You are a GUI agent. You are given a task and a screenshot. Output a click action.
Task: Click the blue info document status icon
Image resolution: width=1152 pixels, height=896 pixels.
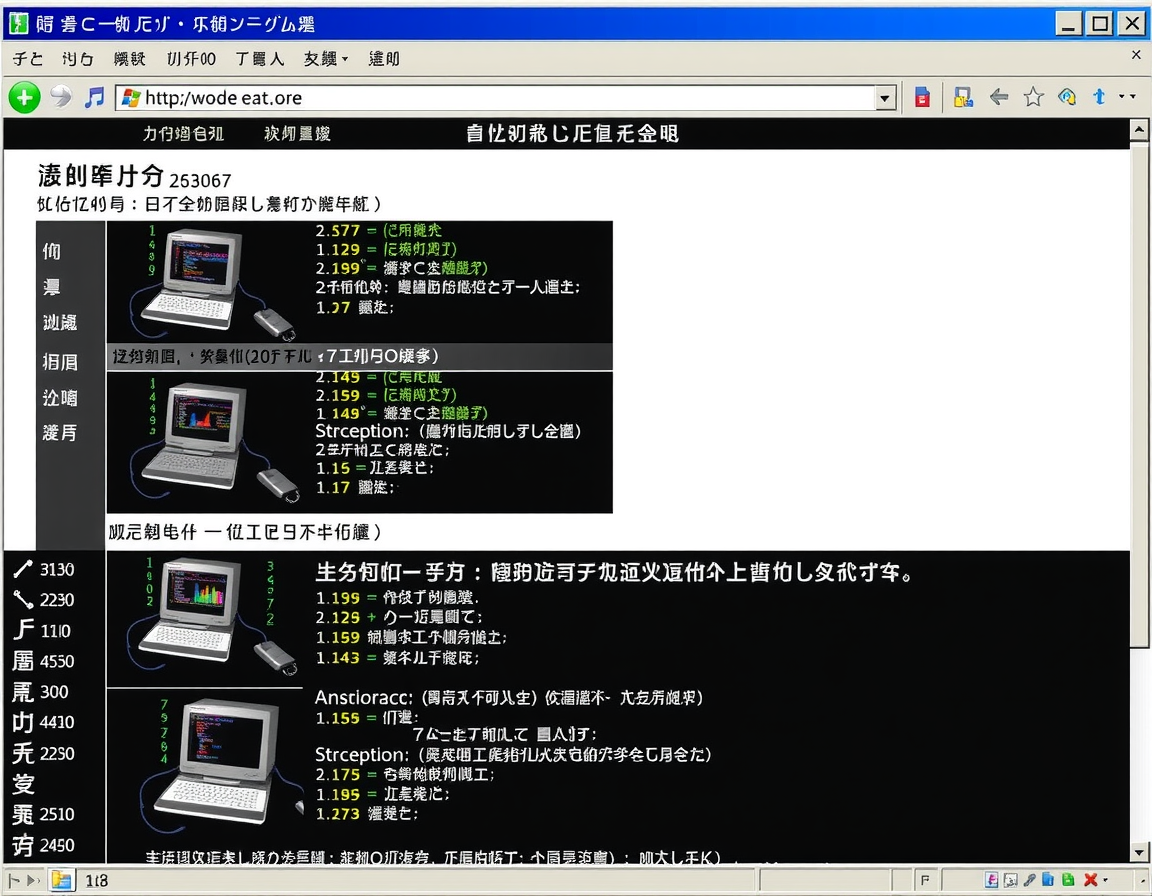pyautogui.click(x=1048, y=879)
